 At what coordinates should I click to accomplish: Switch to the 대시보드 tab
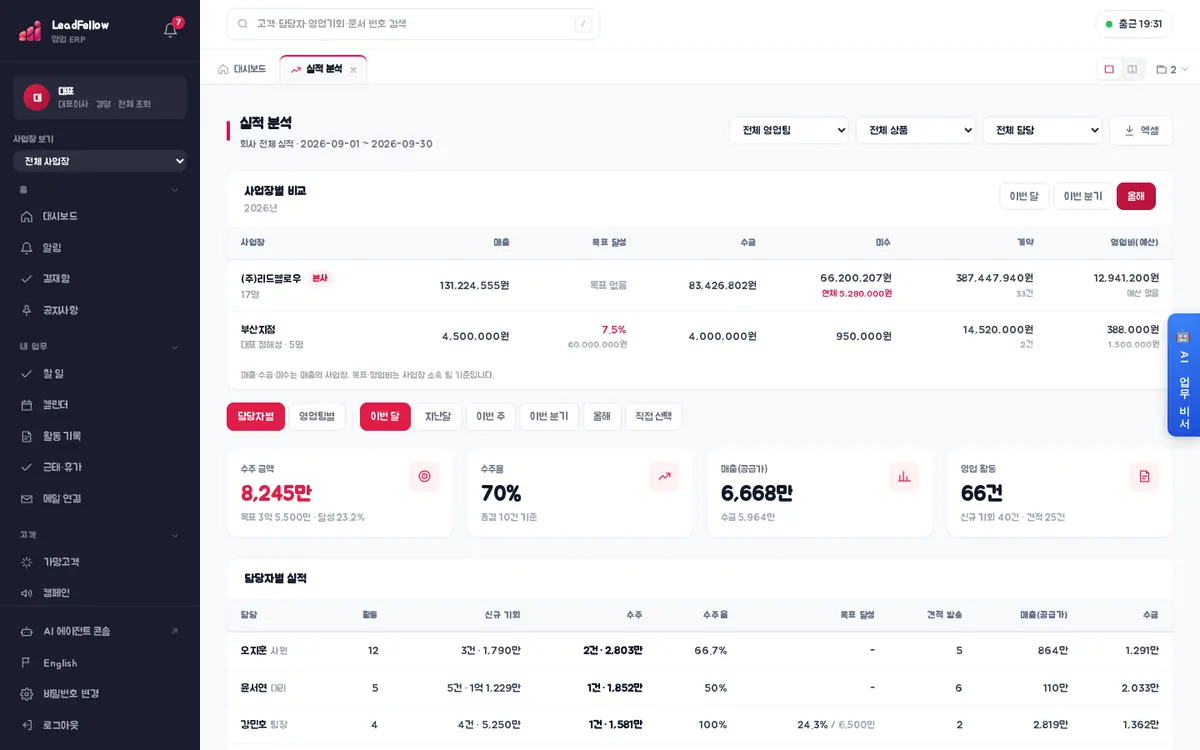point(242,69)
